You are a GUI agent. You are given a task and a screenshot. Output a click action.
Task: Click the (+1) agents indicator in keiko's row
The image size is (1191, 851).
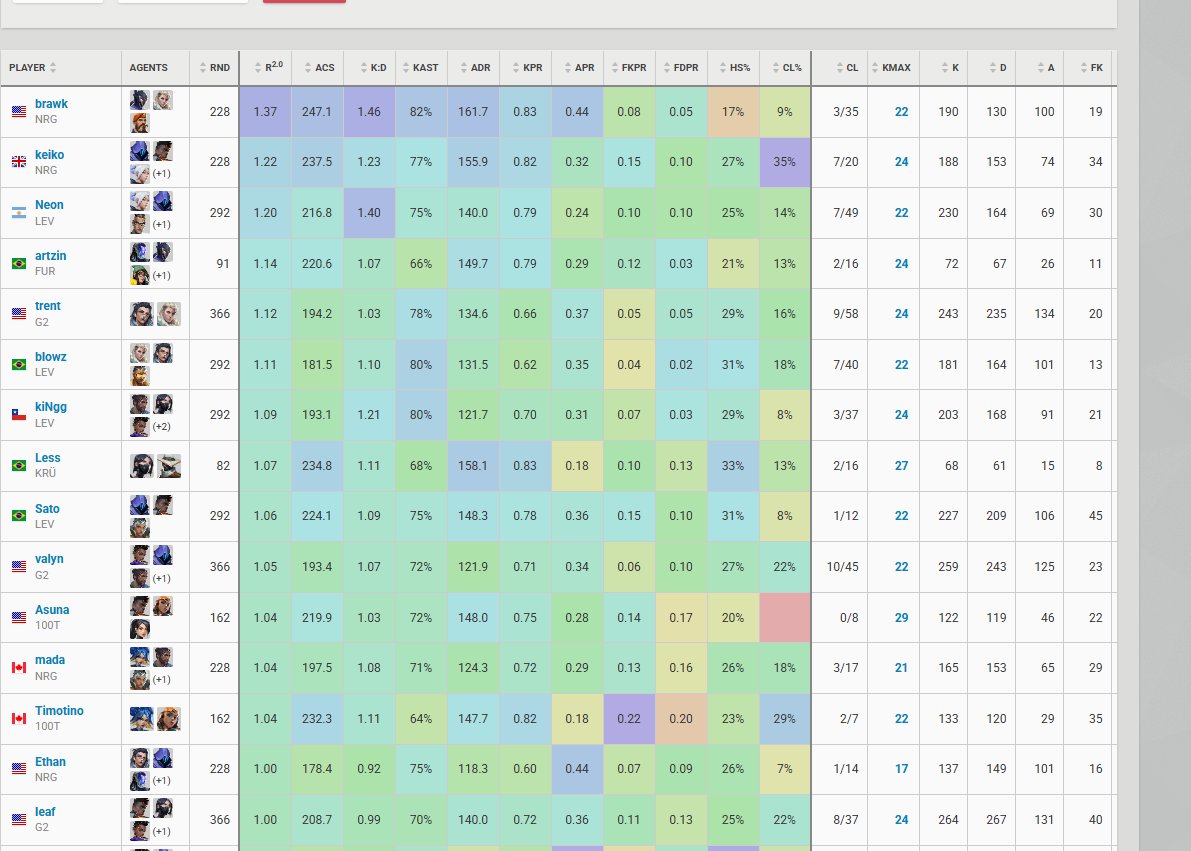click(x=161, y=173)
